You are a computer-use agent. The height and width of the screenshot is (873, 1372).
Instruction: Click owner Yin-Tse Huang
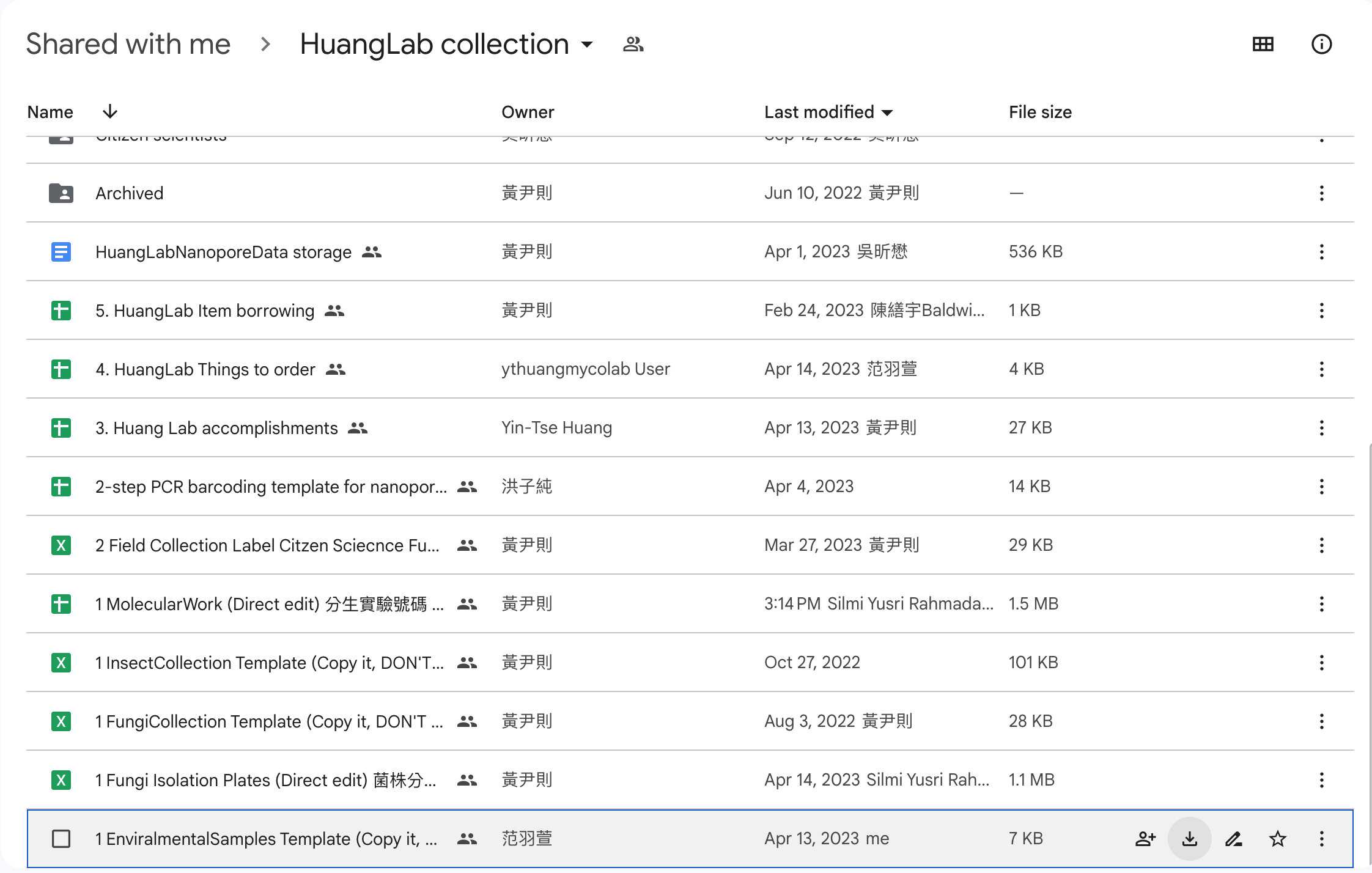(556, 427)
